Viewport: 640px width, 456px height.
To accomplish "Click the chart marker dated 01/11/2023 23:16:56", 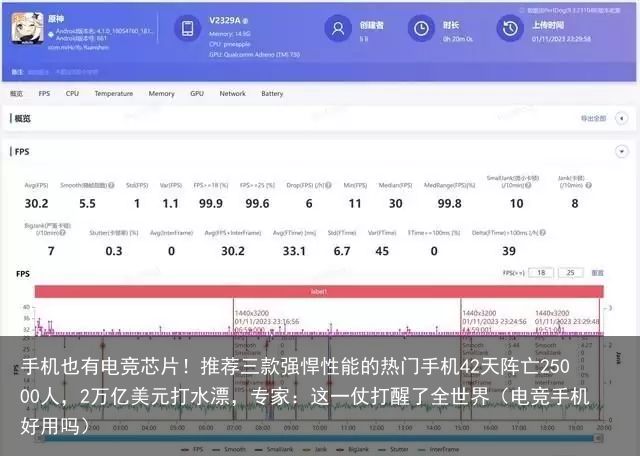I will [x=267, y=322].
